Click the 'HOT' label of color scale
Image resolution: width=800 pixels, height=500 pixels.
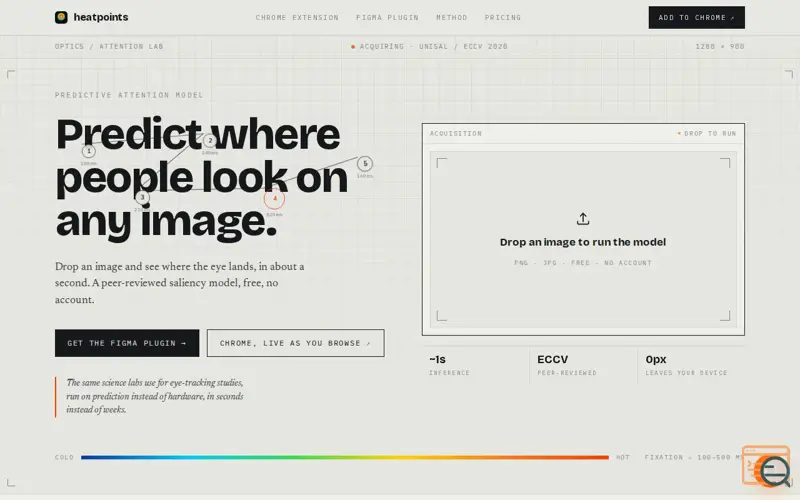point(623,457)
